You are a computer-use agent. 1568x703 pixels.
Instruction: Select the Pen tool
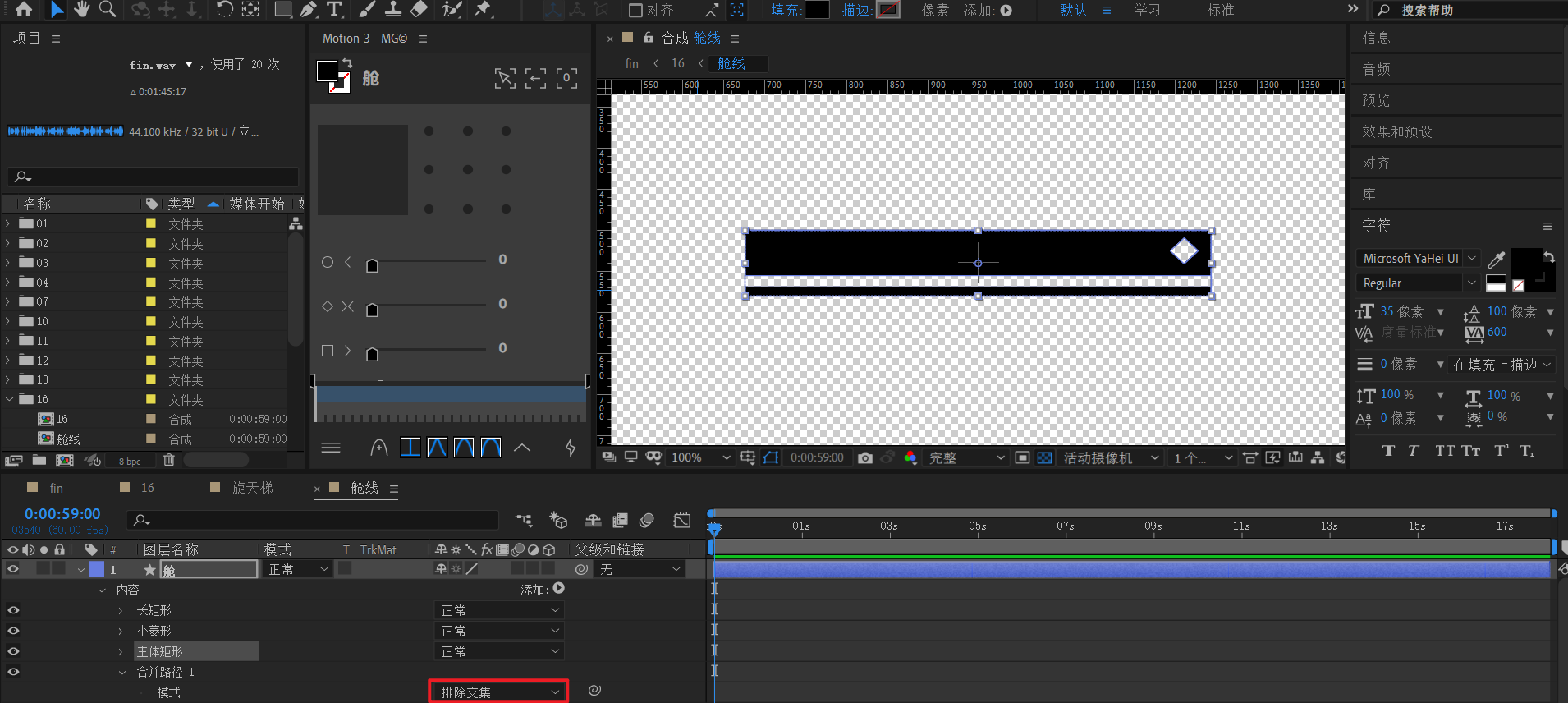(308, 10)
